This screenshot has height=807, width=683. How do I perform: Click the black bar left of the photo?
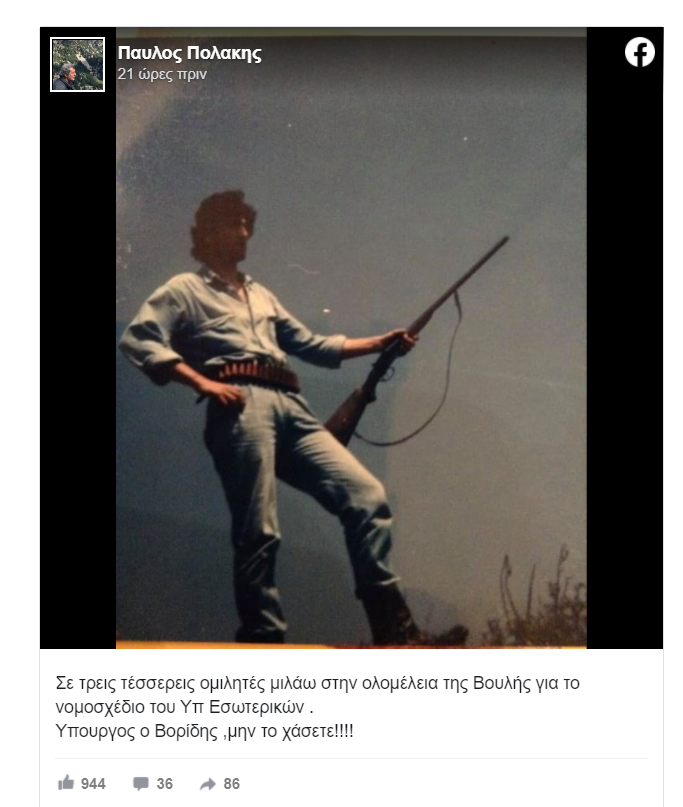coord(78,371)
